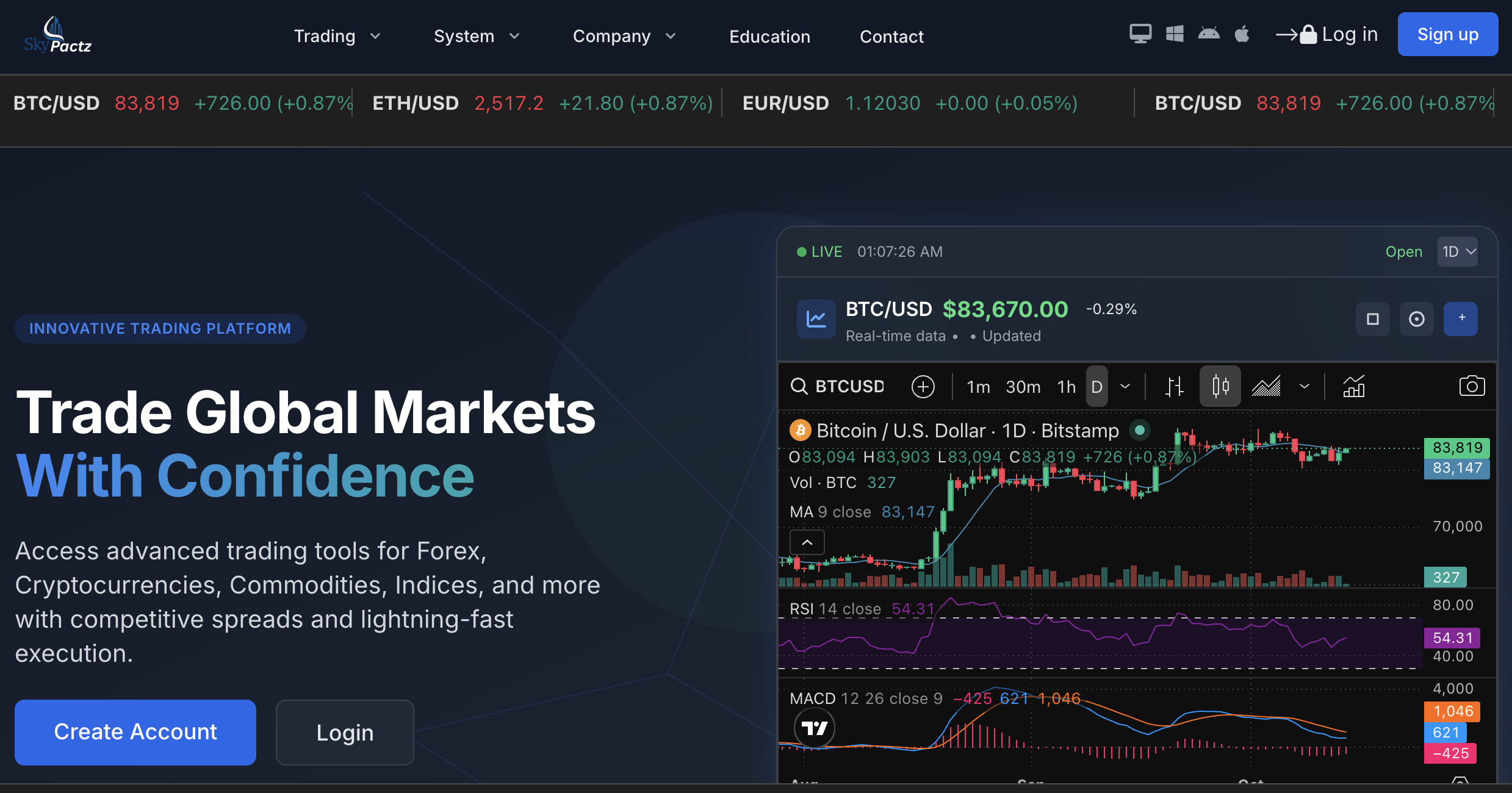Select the 30m timeframe

coord(1023,387)
